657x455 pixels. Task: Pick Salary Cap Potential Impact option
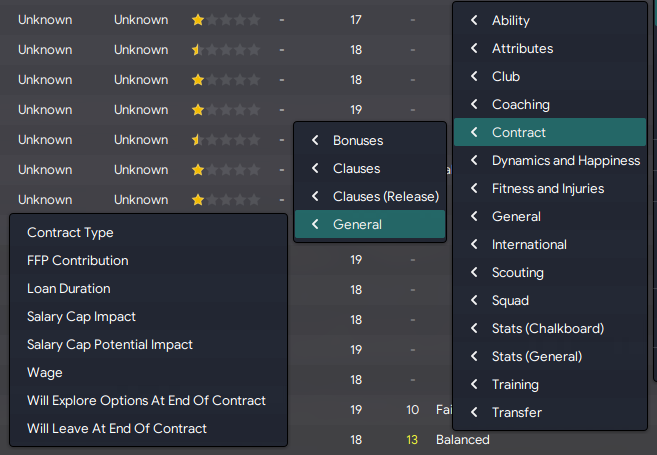pyautogui.click(x=148, y=344)
